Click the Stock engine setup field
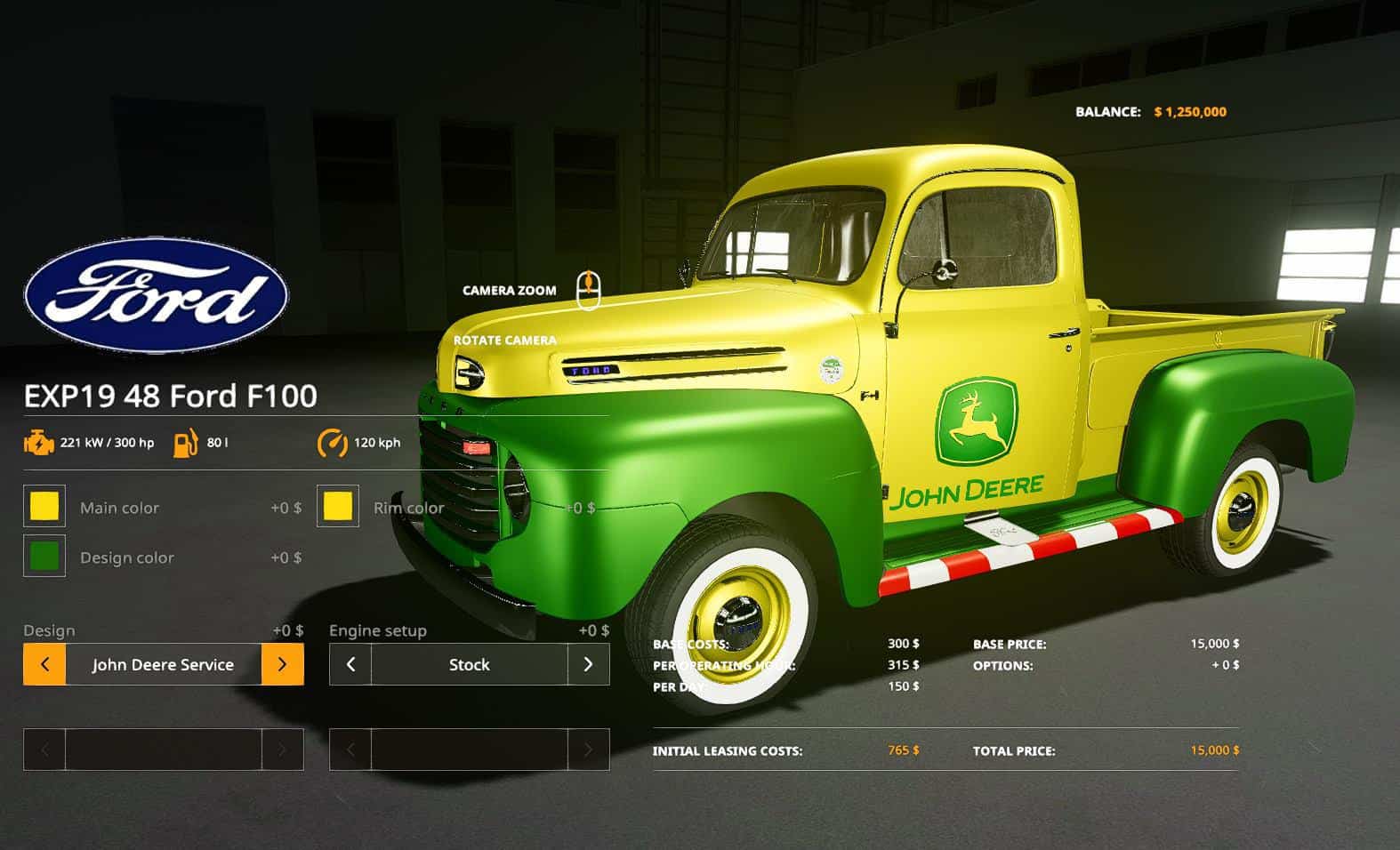The image size is (1400, 850). tap(469, 664)
